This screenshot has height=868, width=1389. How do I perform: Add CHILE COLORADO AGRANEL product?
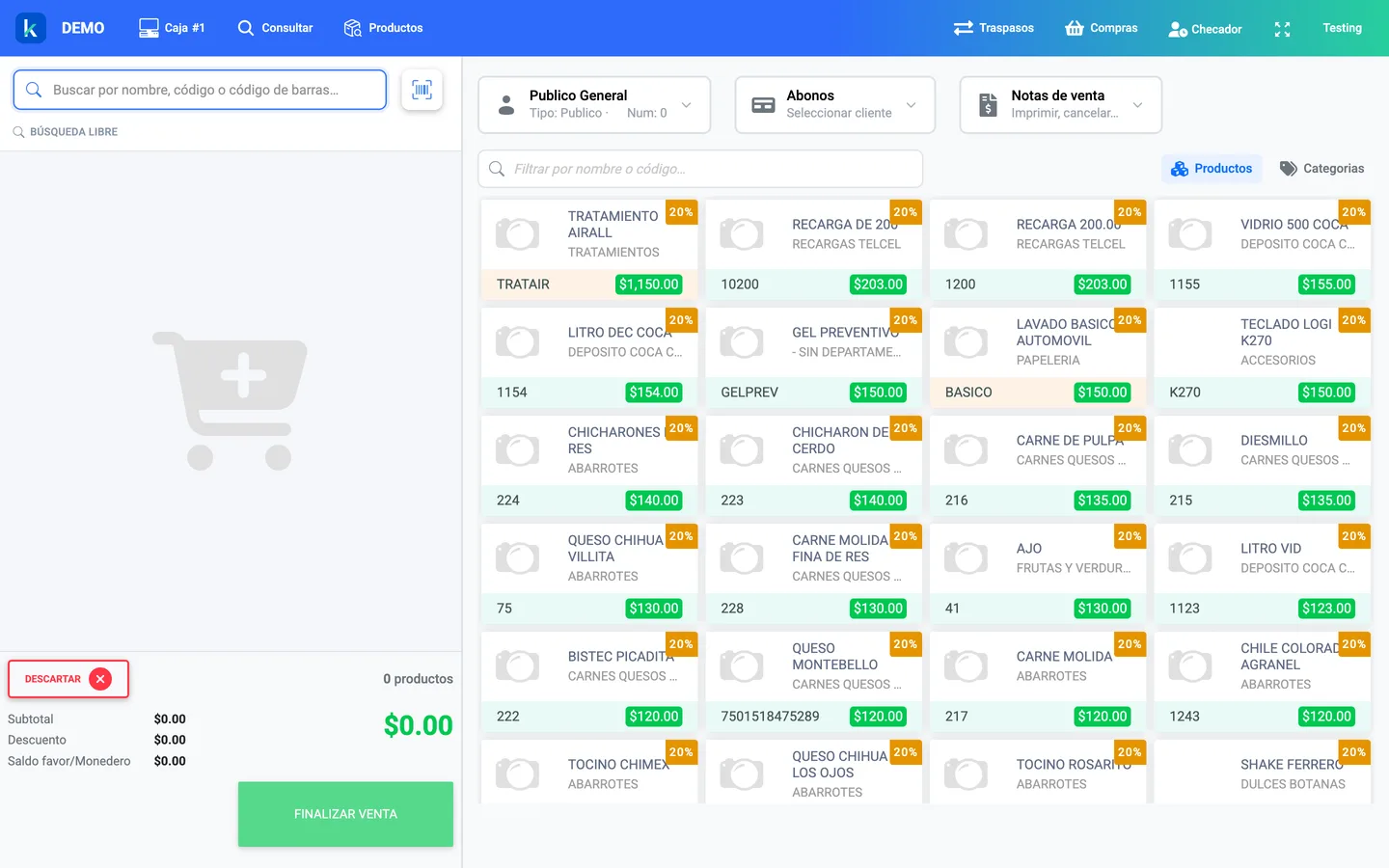[1263, 681]
